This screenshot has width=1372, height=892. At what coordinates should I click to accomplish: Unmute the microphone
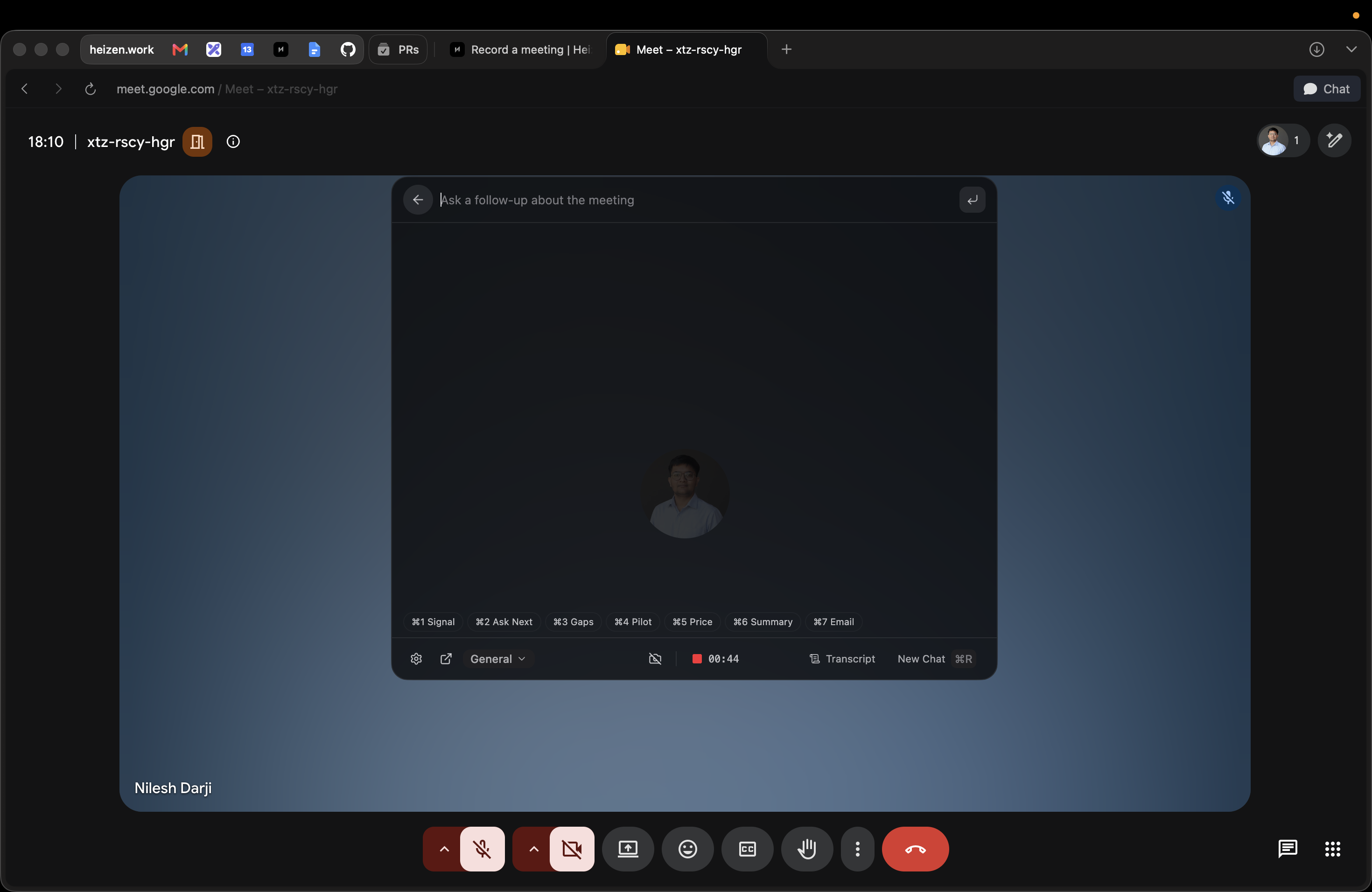coord(483,849)
